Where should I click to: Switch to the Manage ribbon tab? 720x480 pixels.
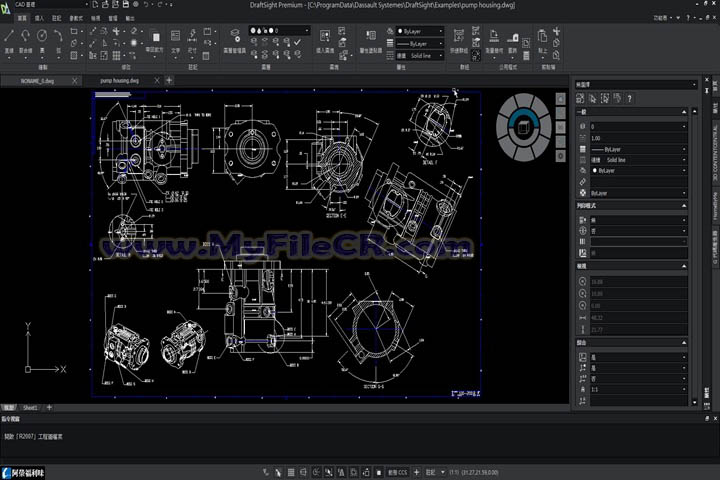113,18
